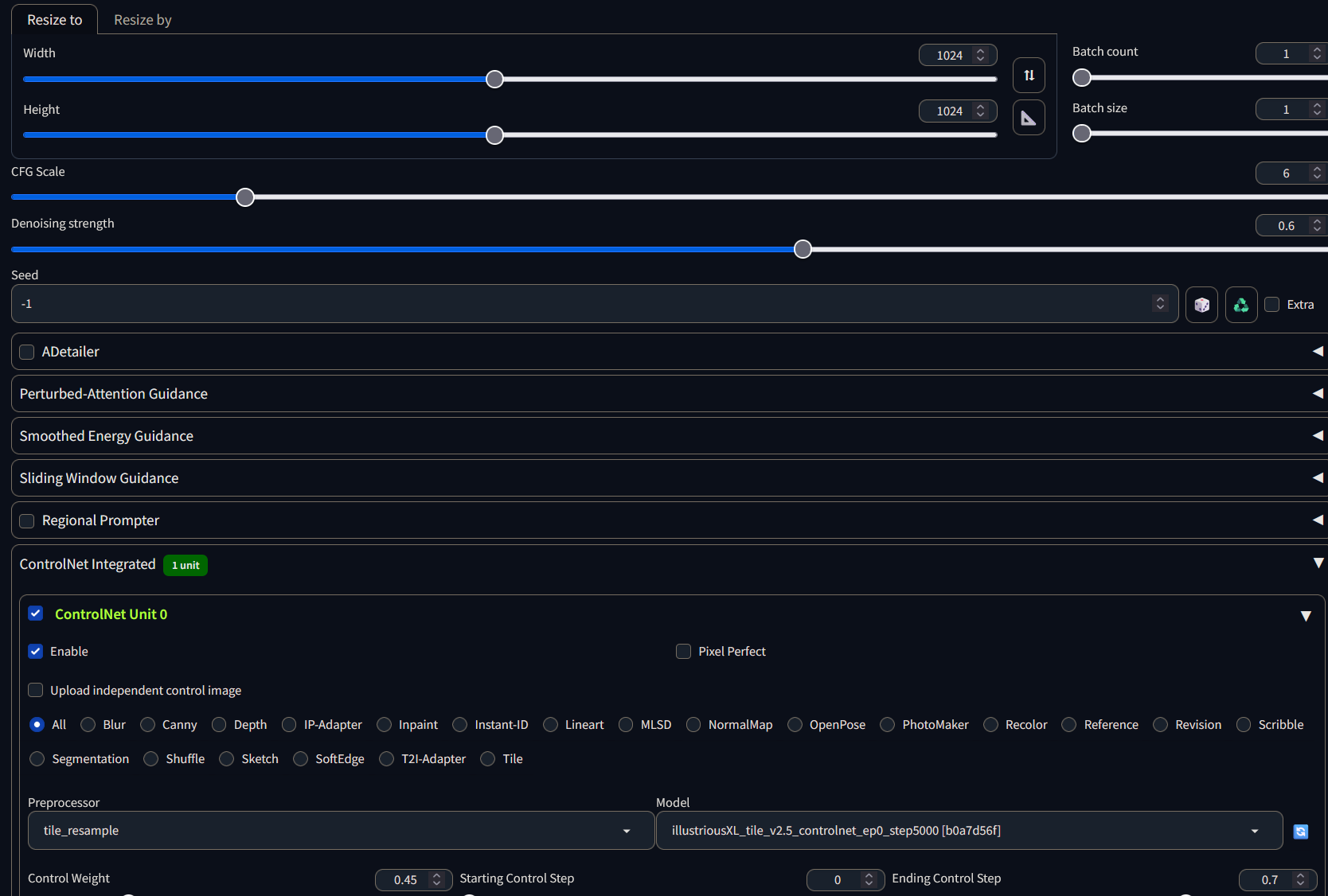Select the All control type radio

(x=37, y=725)
